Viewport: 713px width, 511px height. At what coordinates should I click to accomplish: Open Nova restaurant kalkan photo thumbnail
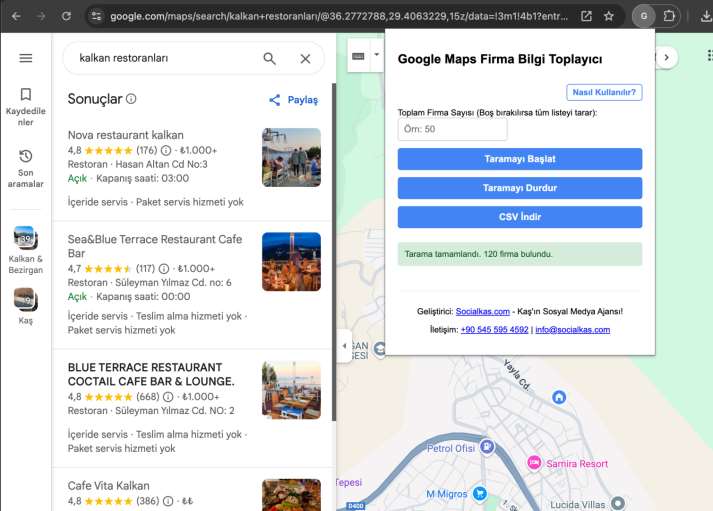tap(291, 157)
